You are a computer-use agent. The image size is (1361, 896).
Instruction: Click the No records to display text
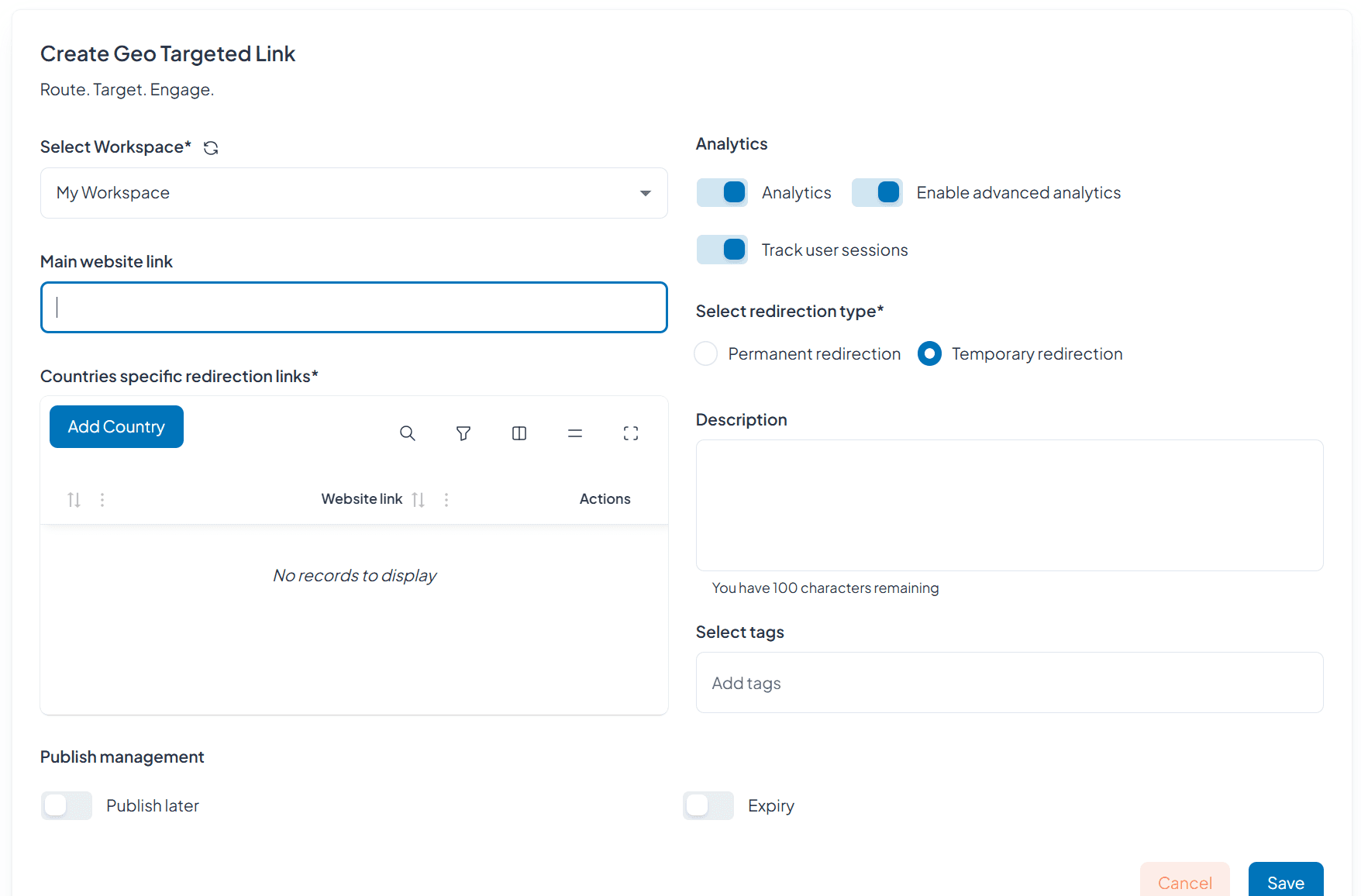355,576
